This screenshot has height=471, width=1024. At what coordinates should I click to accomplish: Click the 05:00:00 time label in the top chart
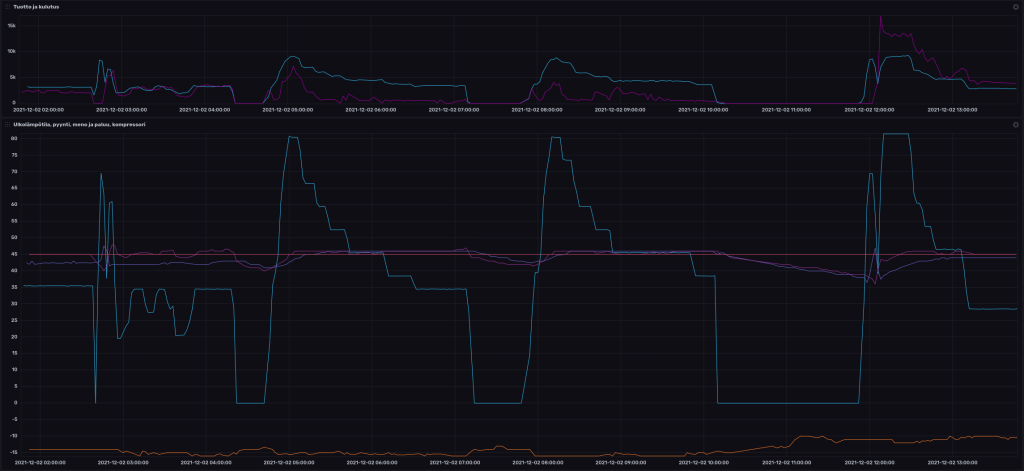pyautogui.click(x=288, y=109)
